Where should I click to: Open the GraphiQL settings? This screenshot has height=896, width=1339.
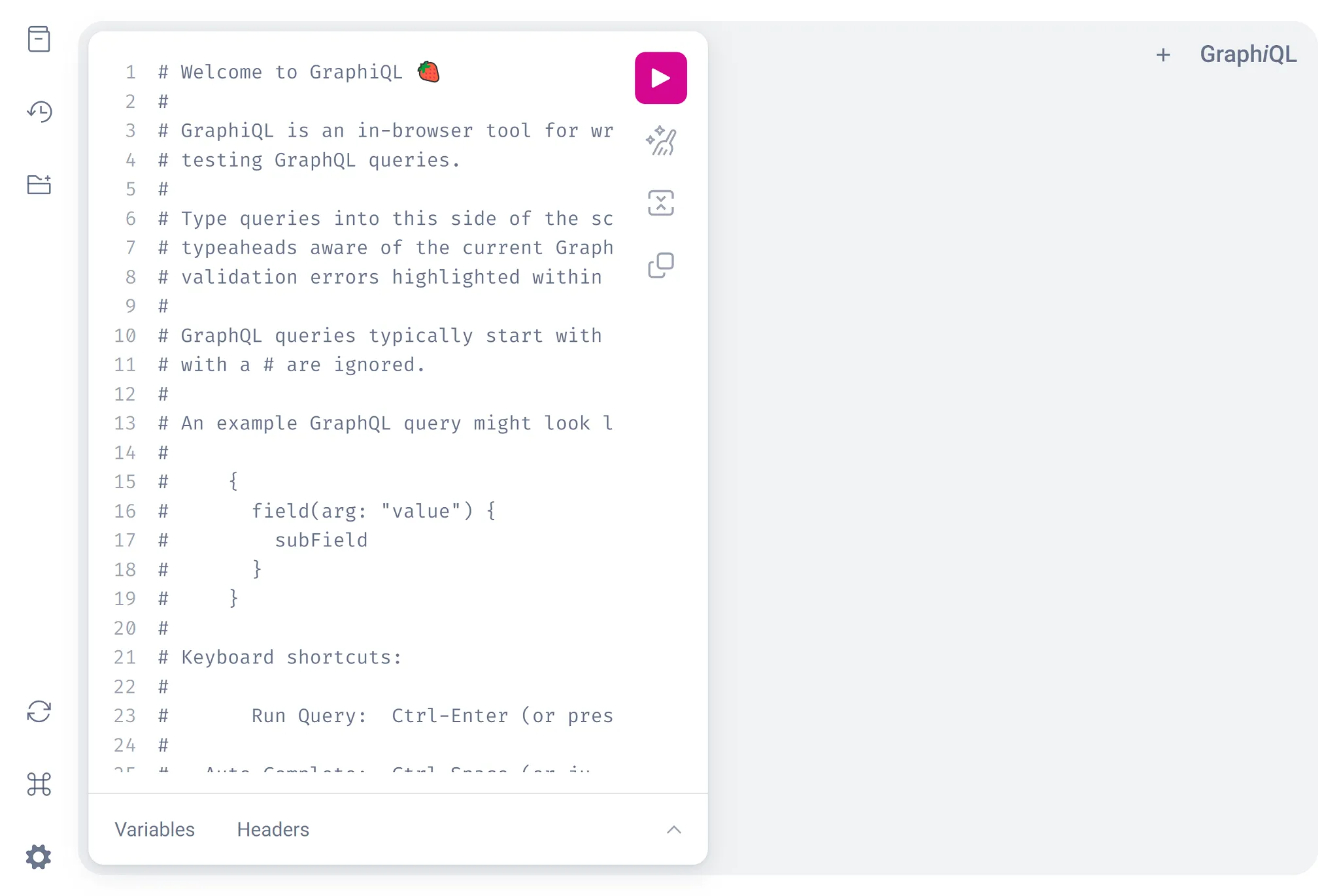pos(40,857)
